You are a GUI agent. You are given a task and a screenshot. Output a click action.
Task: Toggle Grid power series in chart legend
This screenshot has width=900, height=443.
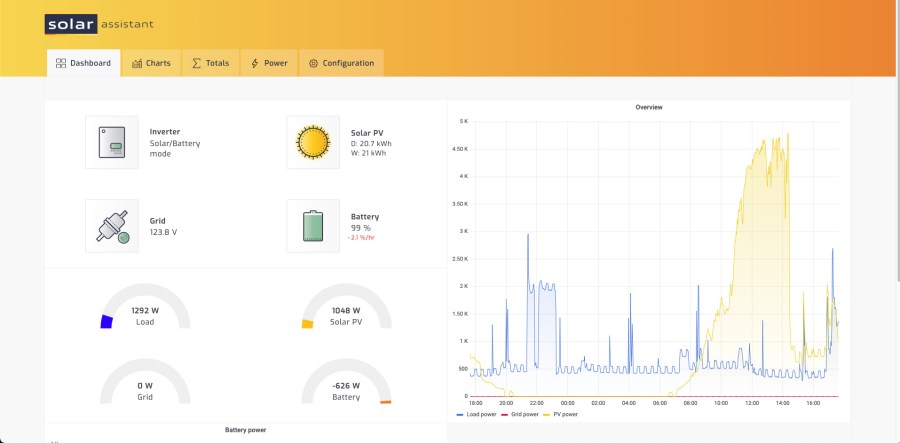coord(520,414)
